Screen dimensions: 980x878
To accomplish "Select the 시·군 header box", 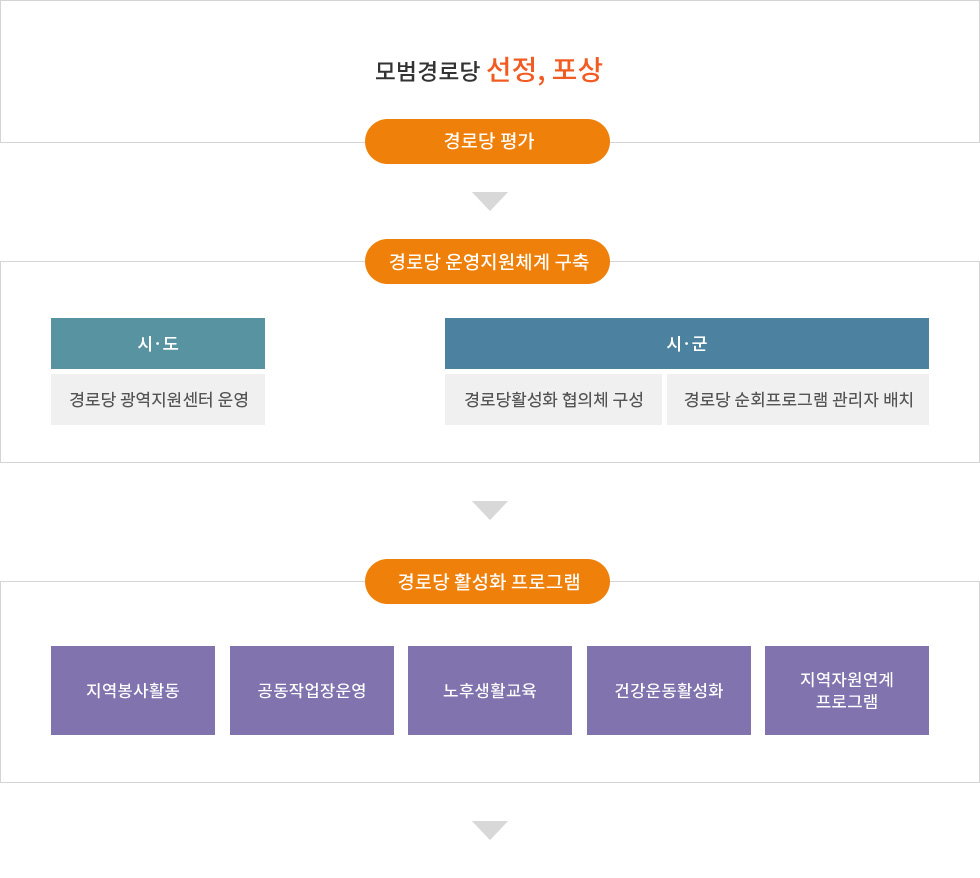I will (x=686, y=343).
